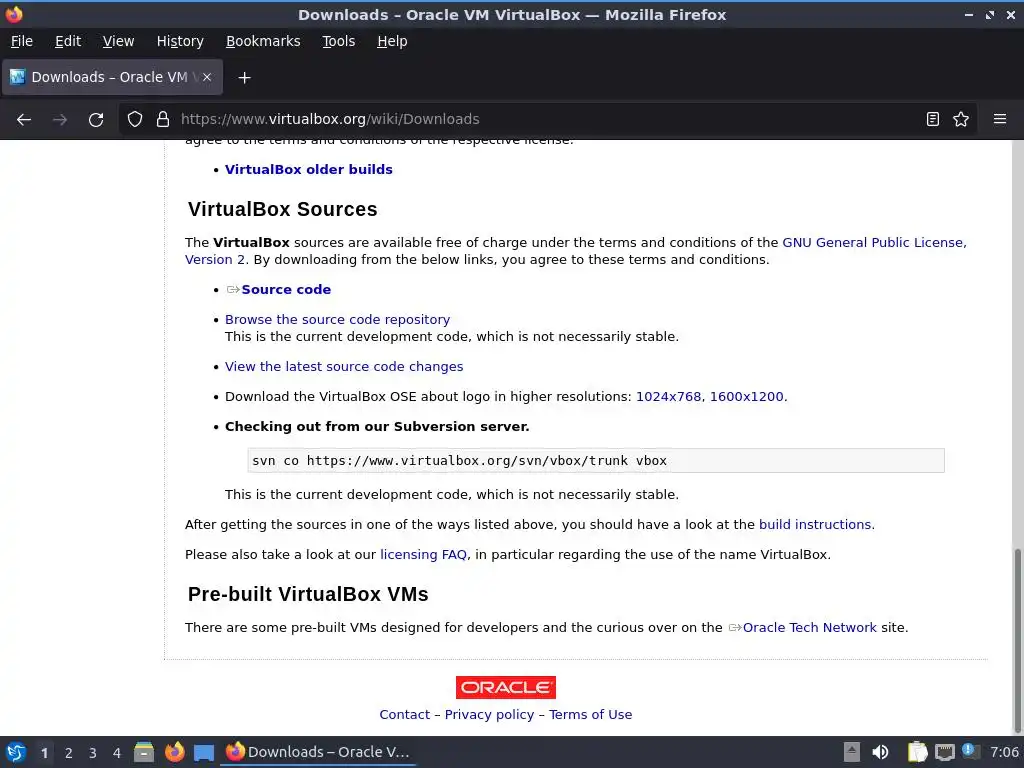The image size is (1024, 768).
Task: Launch Firefox from taskbar quick launcher
Action: point(174,752)
